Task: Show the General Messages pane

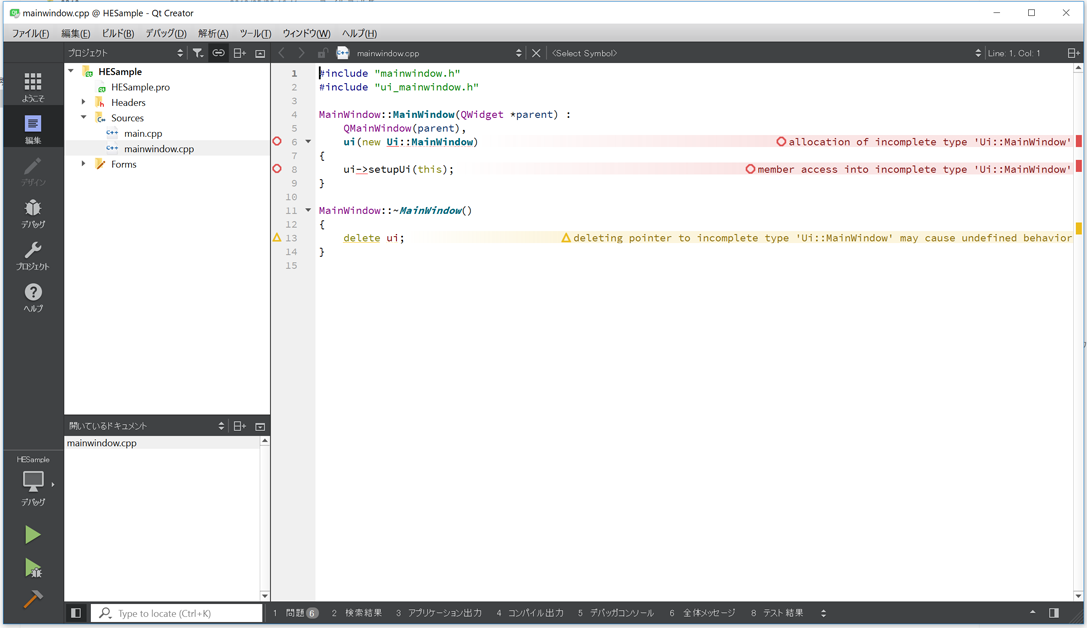Action: click(x=702, y=613)
